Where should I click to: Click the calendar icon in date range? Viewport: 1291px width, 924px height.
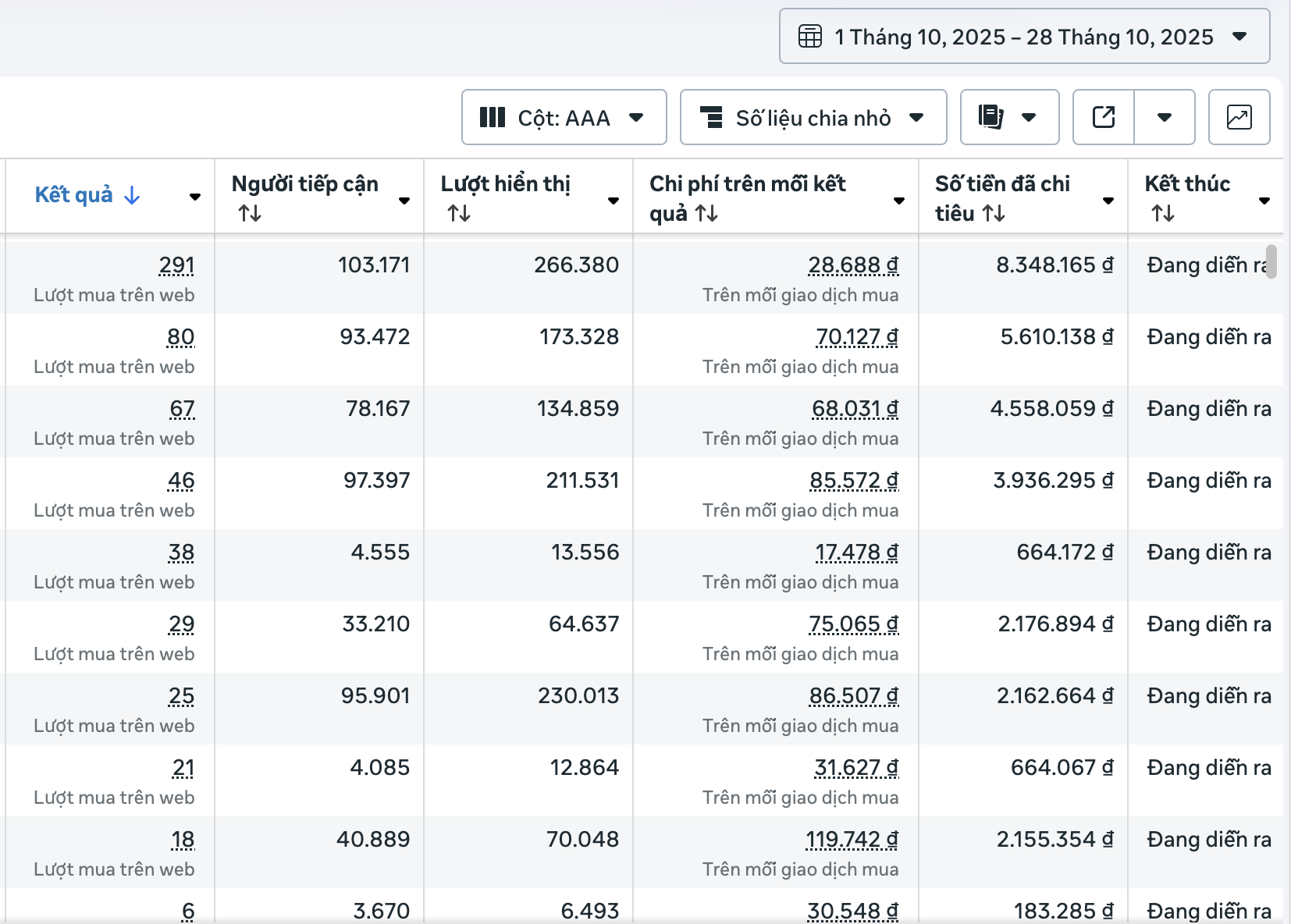click(810, 37)
